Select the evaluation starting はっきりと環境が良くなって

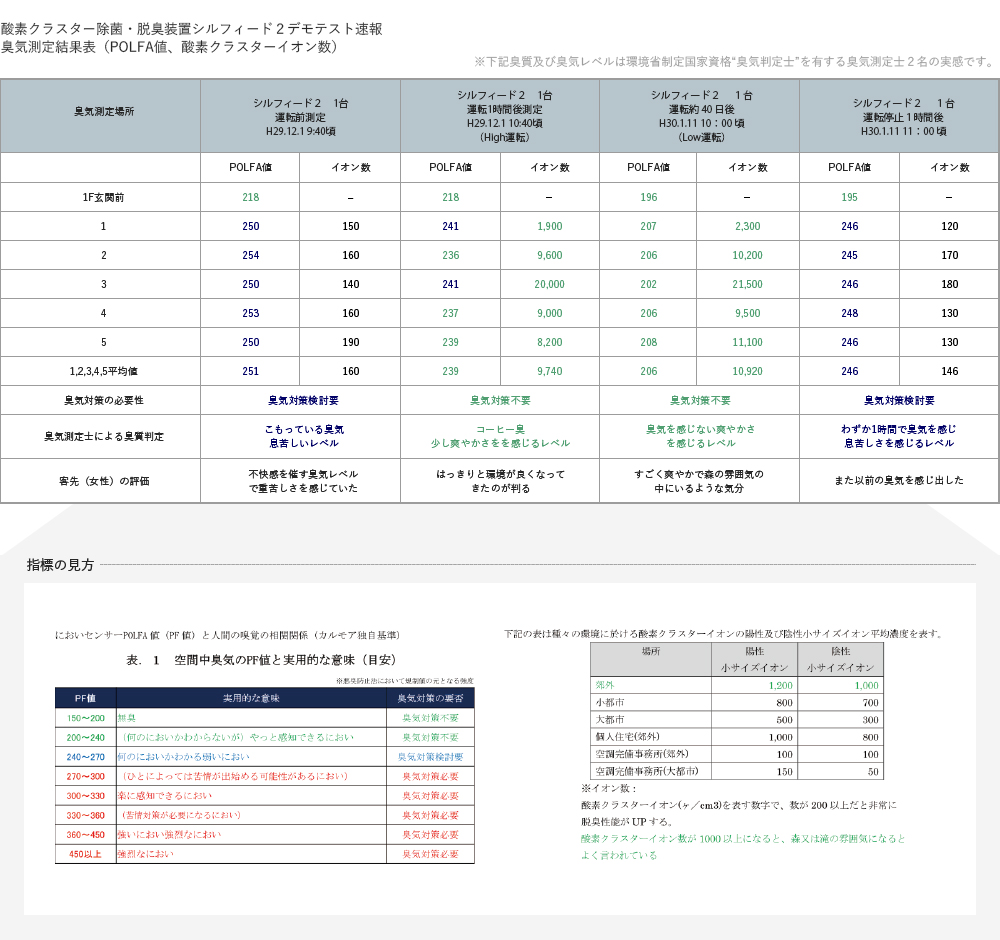coord(501,481)
